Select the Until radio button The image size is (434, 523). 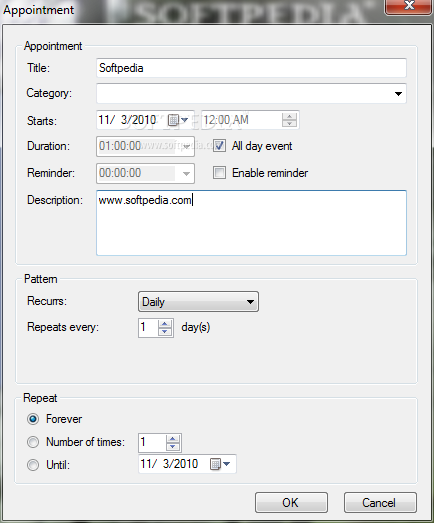[x=33, y=465]
